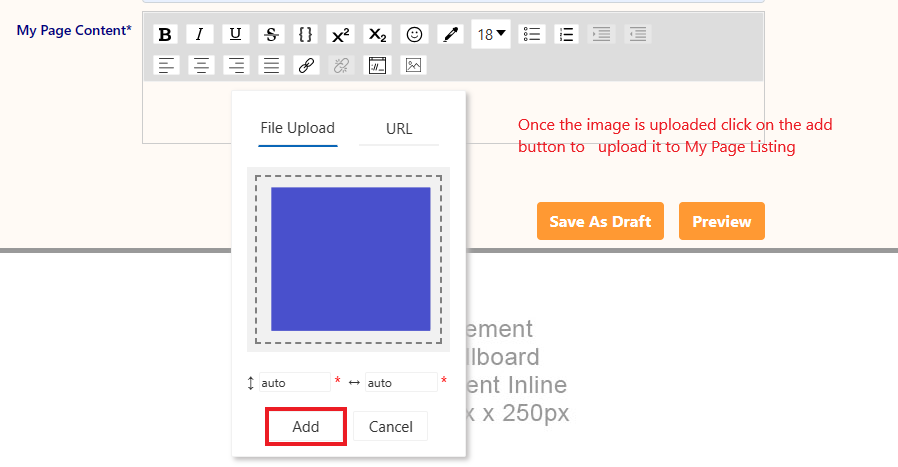Cancel the image upload dialog
Screen dimensions: 898x467
390,426
